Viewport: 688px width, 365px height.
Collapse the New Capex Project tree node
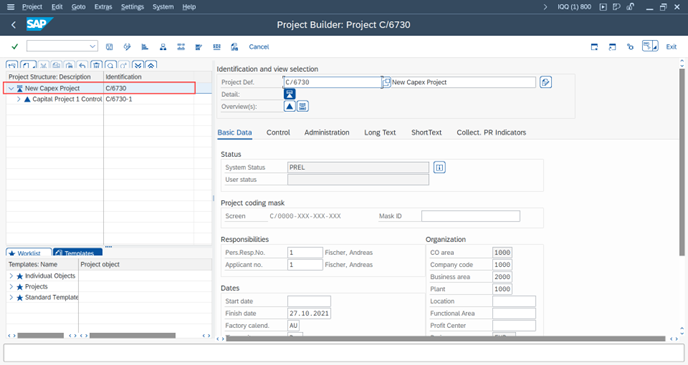[x=11, y=88]
